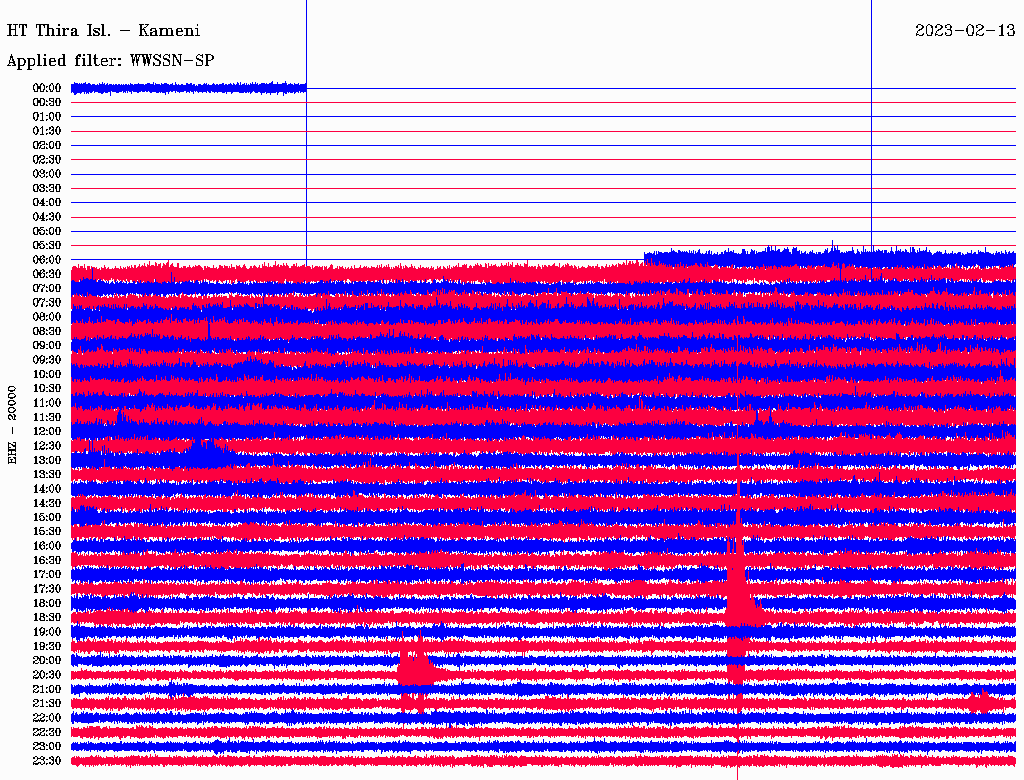
Task: Select the Applied filter WWSSN-SP text
Action: [x=110, y=61]
